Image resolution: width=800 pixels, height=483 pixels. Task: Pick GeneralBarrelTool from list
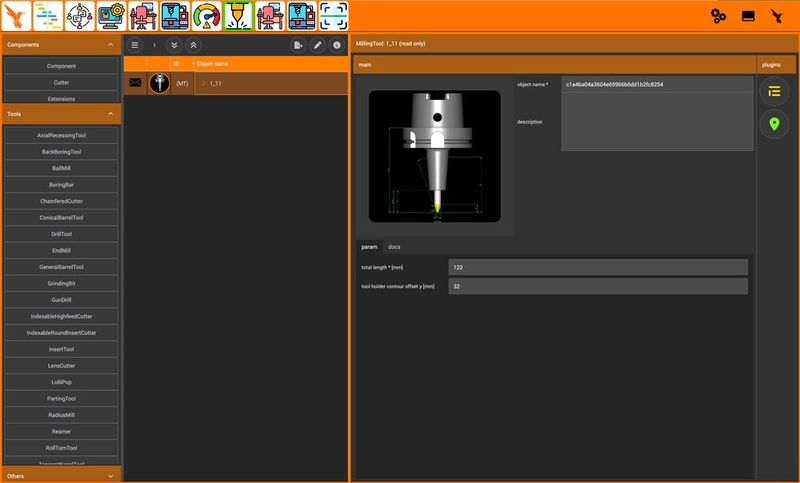[x=61, y=267]
